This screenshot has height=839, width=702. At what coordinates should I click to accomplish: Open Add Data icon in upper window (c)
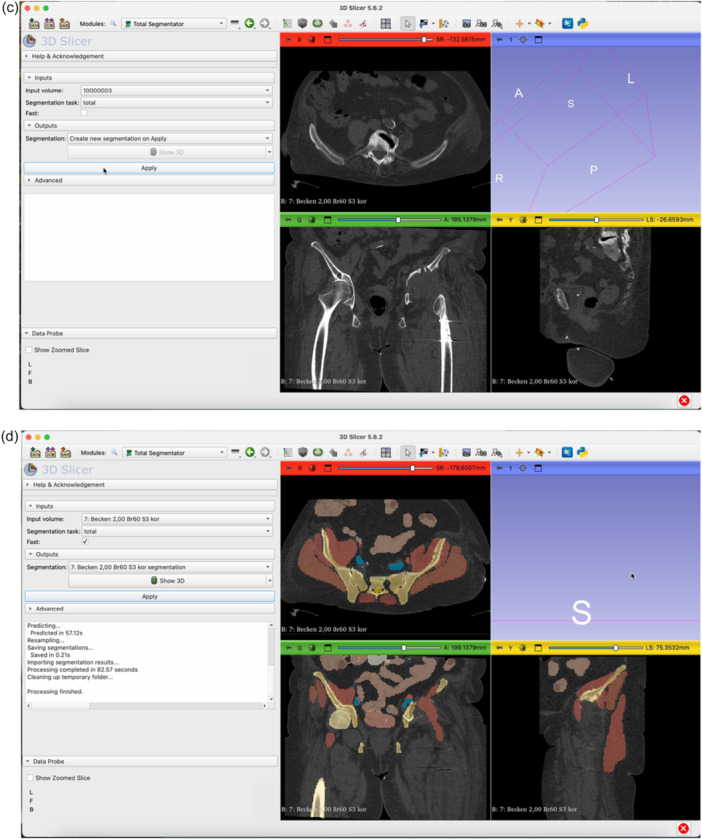(34, 24)
